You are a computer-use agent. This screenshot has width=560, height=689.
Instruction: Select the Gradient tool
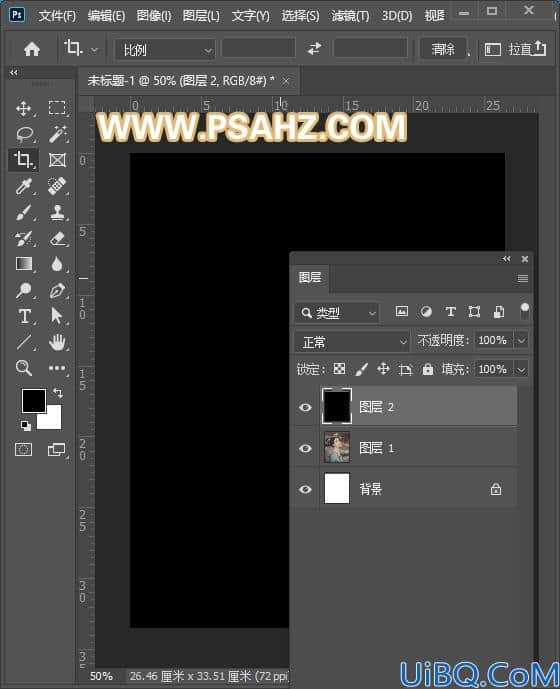click(24, 264)
